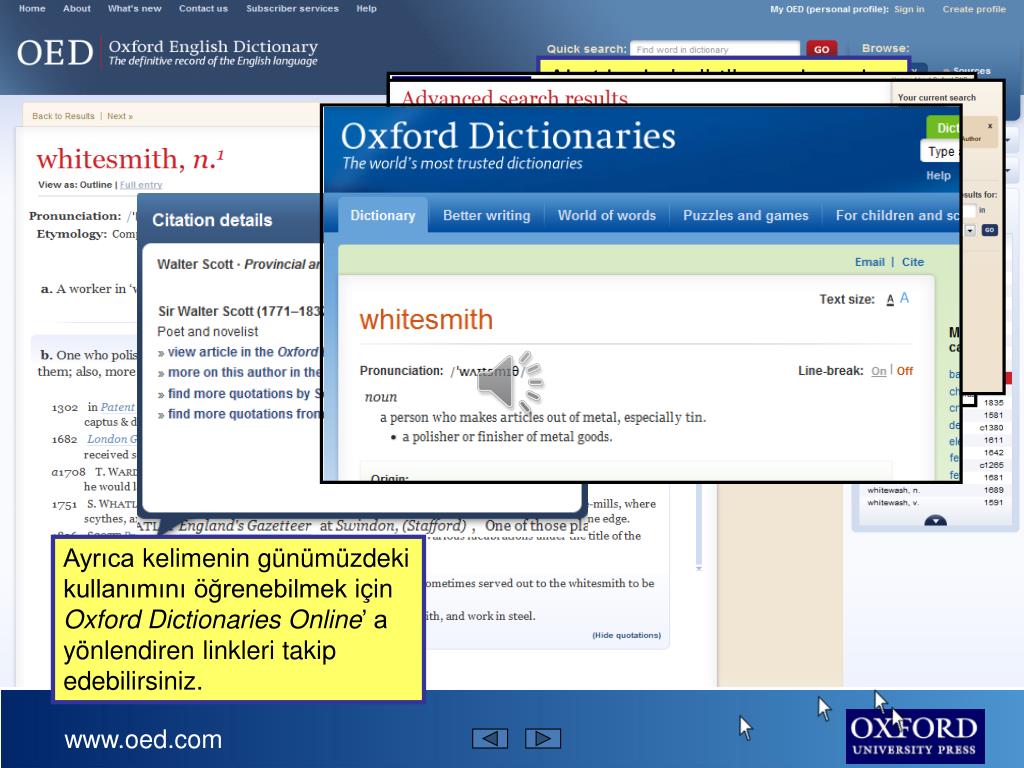Click the Create profile link
Image resolution: width=1024 pixels, height=768 pixels.
[974, 9]
